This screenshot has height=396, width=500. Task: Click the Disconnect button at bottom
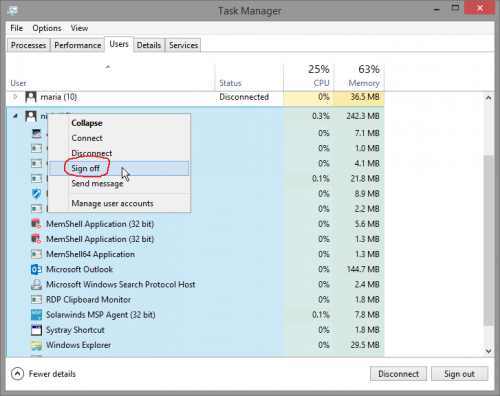point(398,374)
